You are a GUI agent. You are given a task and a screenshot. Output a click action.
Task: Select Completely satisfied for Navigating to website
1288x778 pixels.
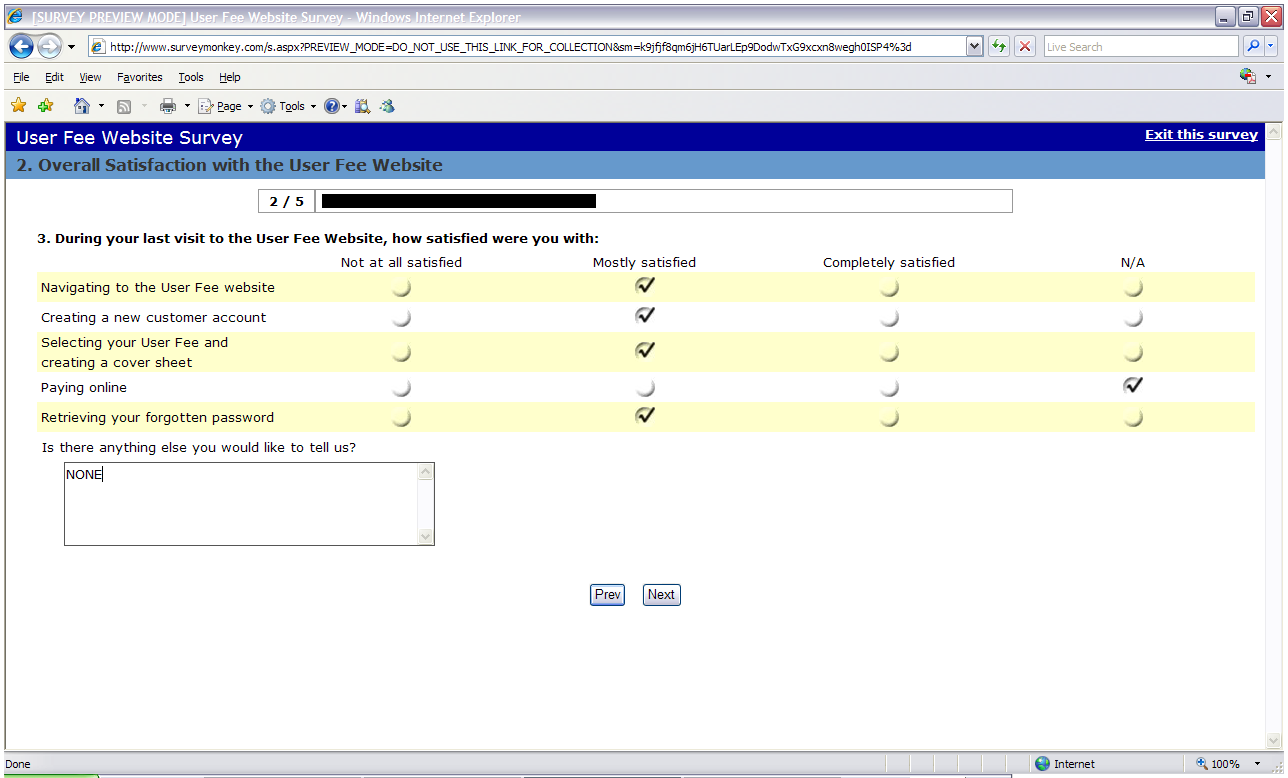point(889,288)
